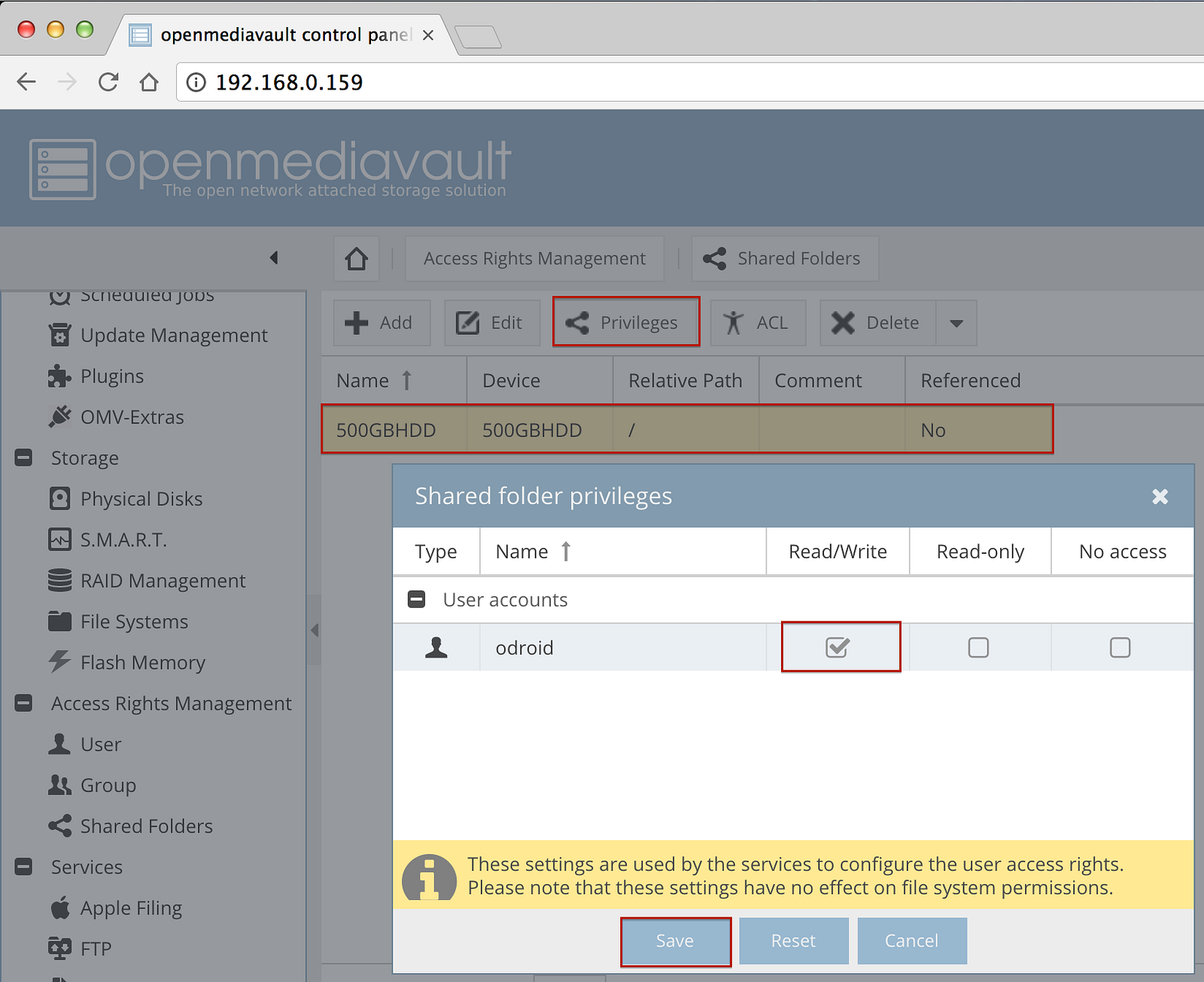Sort shared folders by Name column
1204x982 pixels.
(x=394, y=381)
